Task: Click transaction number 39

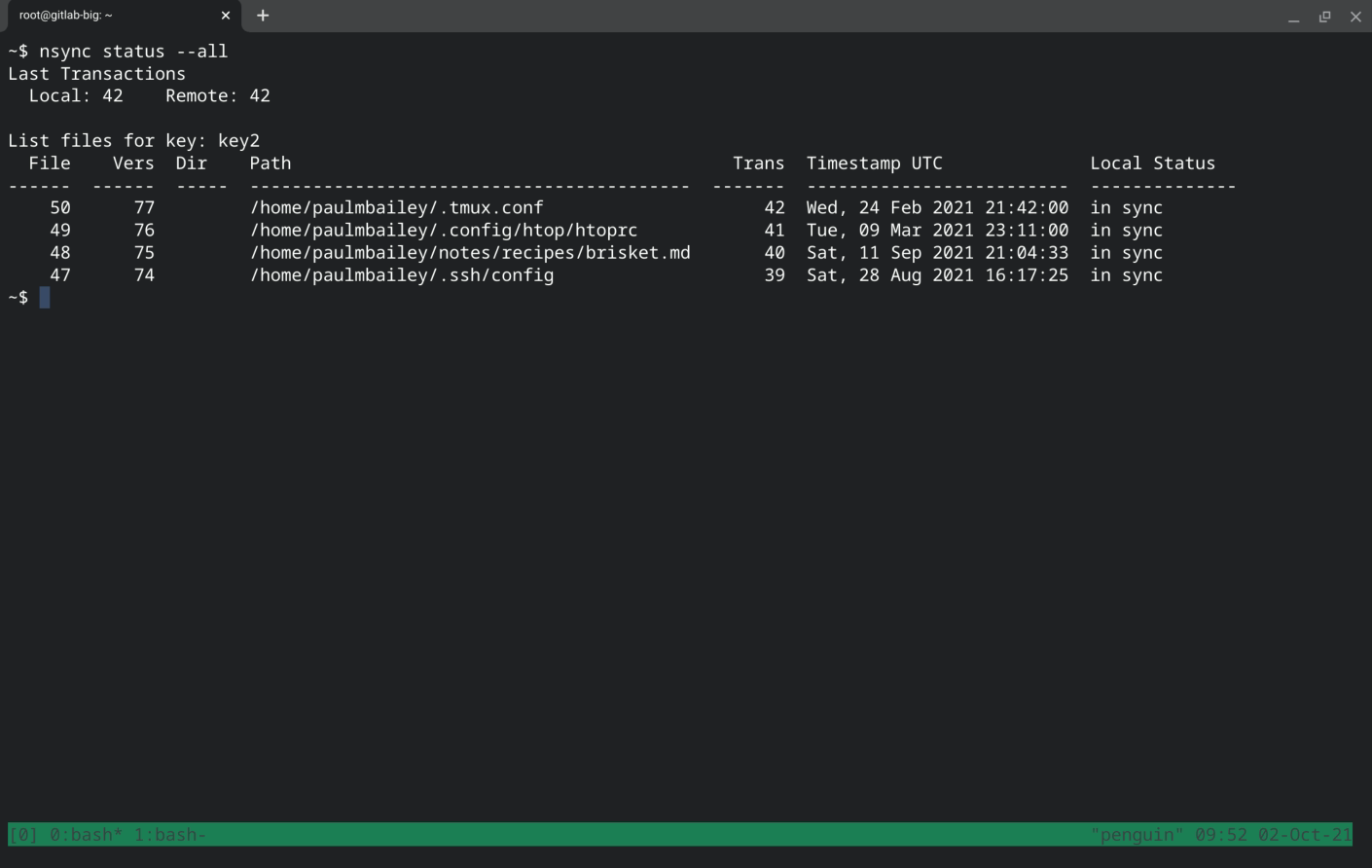Action: (x=775, y=275)
